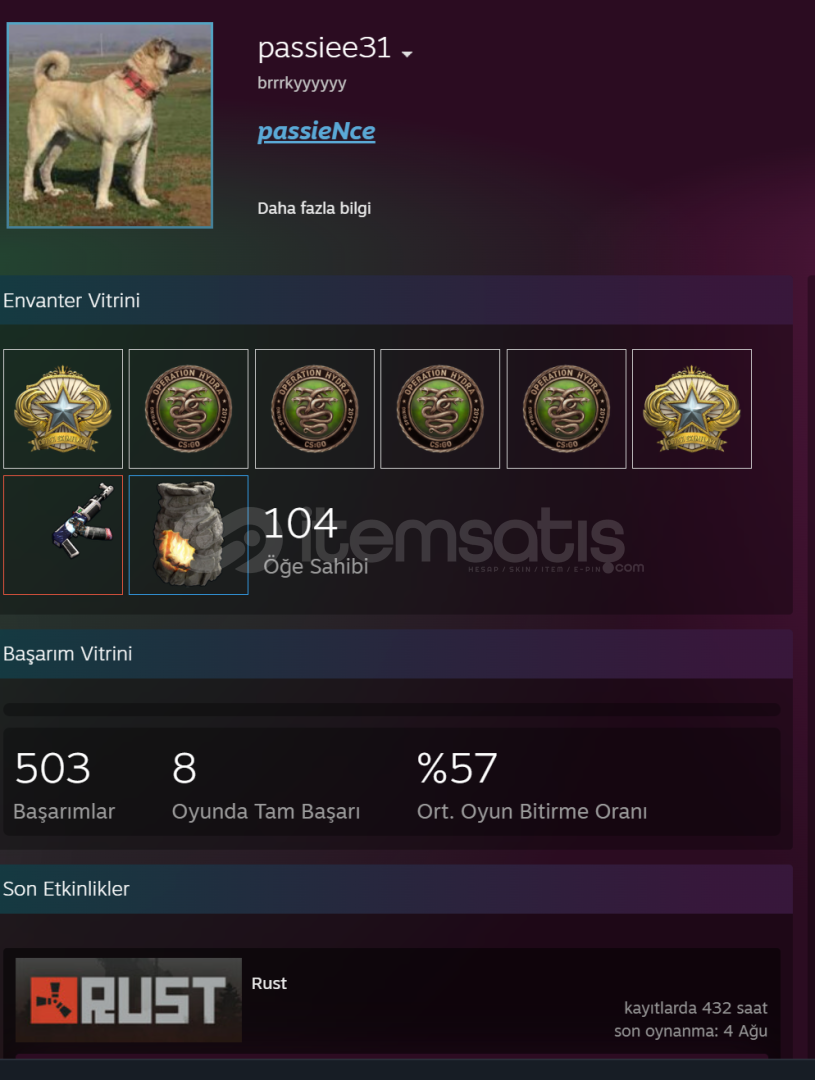The image size is (815, 1080).
Task: Open the 104 Öğe Sahibi inventory count
Action: click(x=316, y=540)
